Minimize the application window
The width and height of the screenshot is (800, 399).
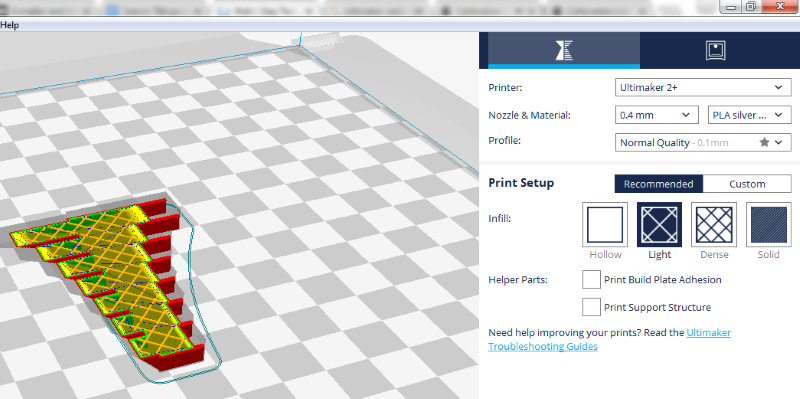coord(730,6)
